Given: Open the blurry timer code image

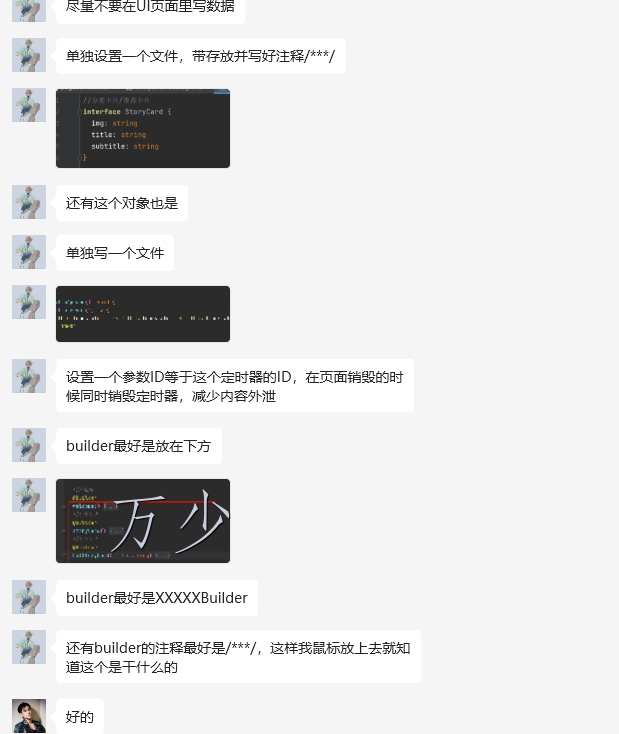Looking at the screenshot, I should click(143, 314).
